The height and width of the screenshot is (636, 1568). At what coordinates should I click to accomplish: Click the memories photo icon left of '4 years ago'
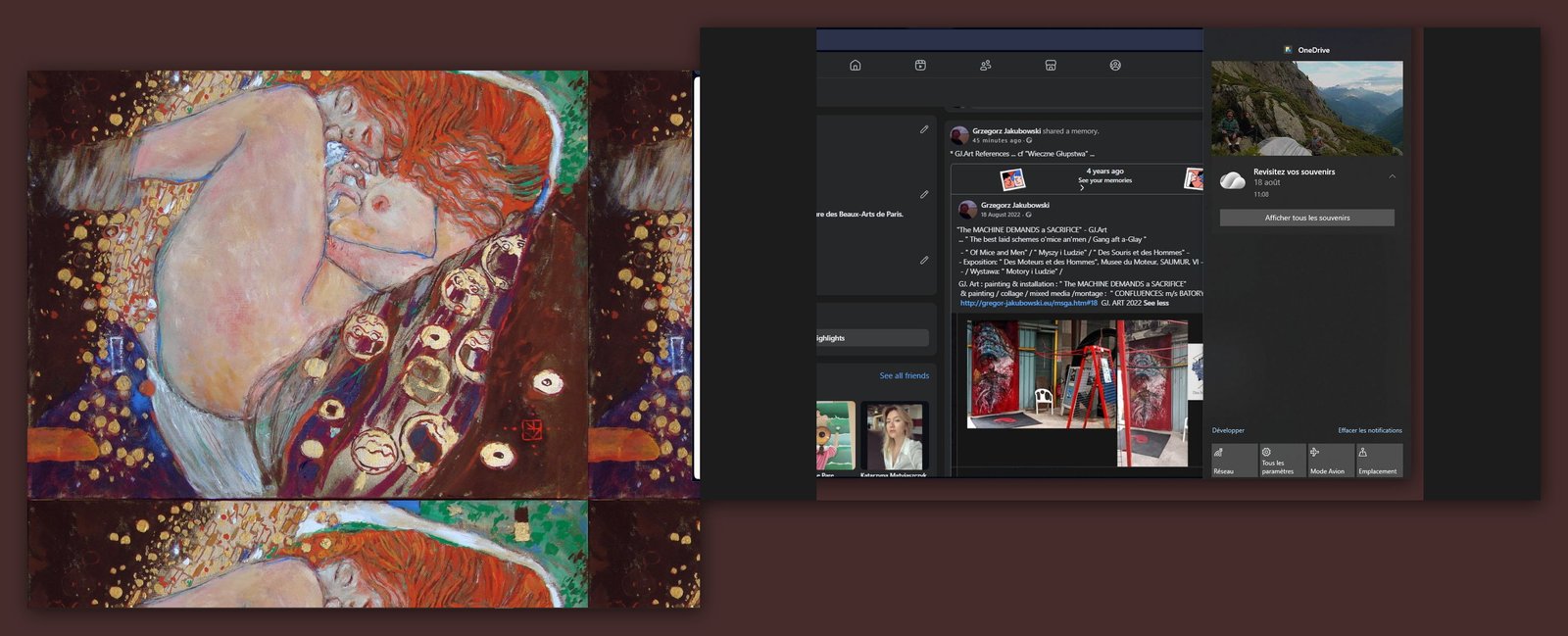point(1012,178)
